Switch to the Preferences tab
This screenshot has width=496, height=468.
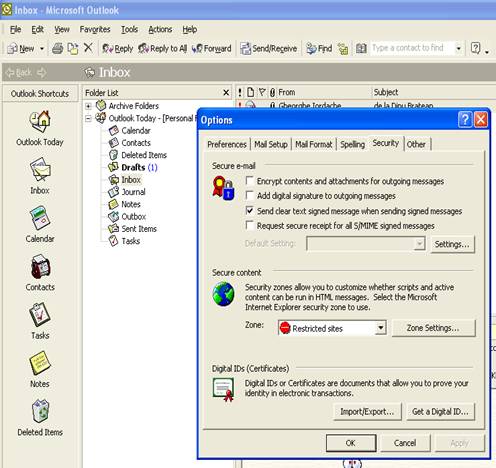coord(227,144)
